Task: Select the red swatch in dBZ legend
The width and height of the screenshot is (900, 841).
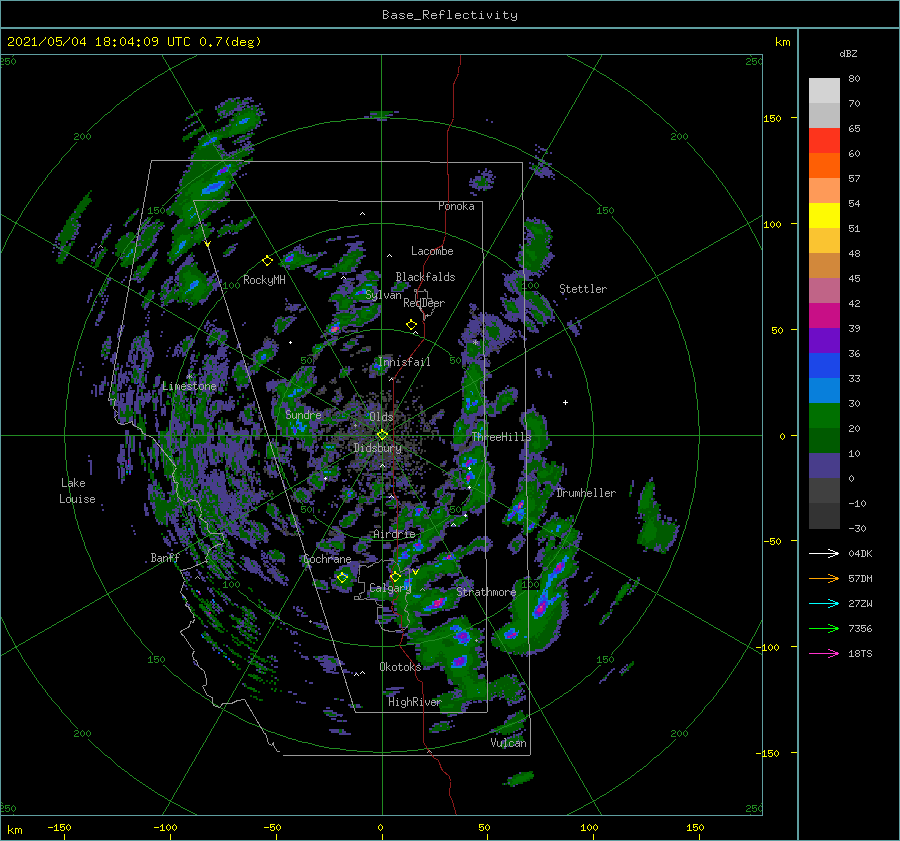Action: (824, 140)
